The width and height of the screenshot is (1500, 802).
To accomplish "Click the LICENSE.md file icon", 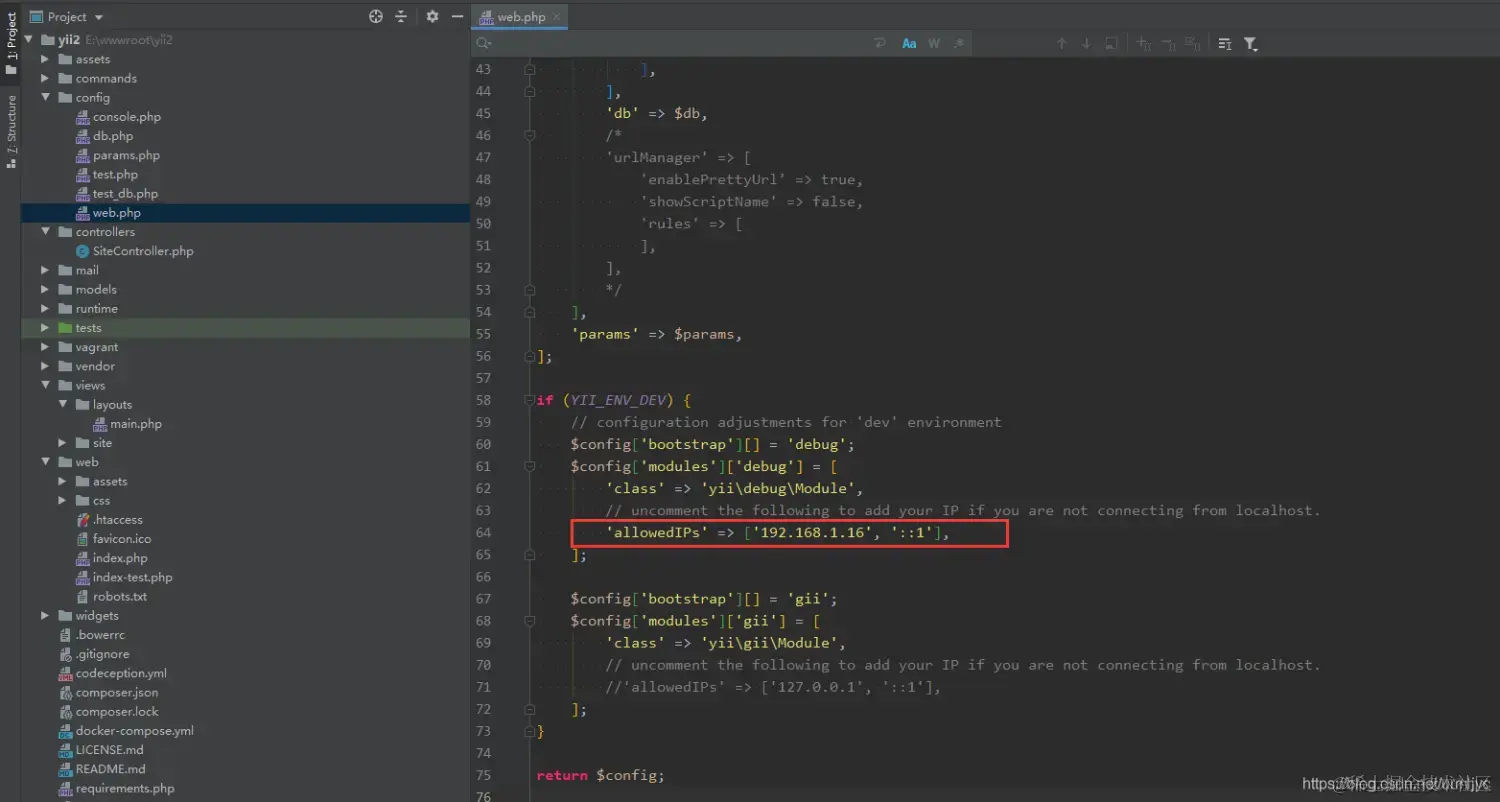I will click(x=66, y=750).
